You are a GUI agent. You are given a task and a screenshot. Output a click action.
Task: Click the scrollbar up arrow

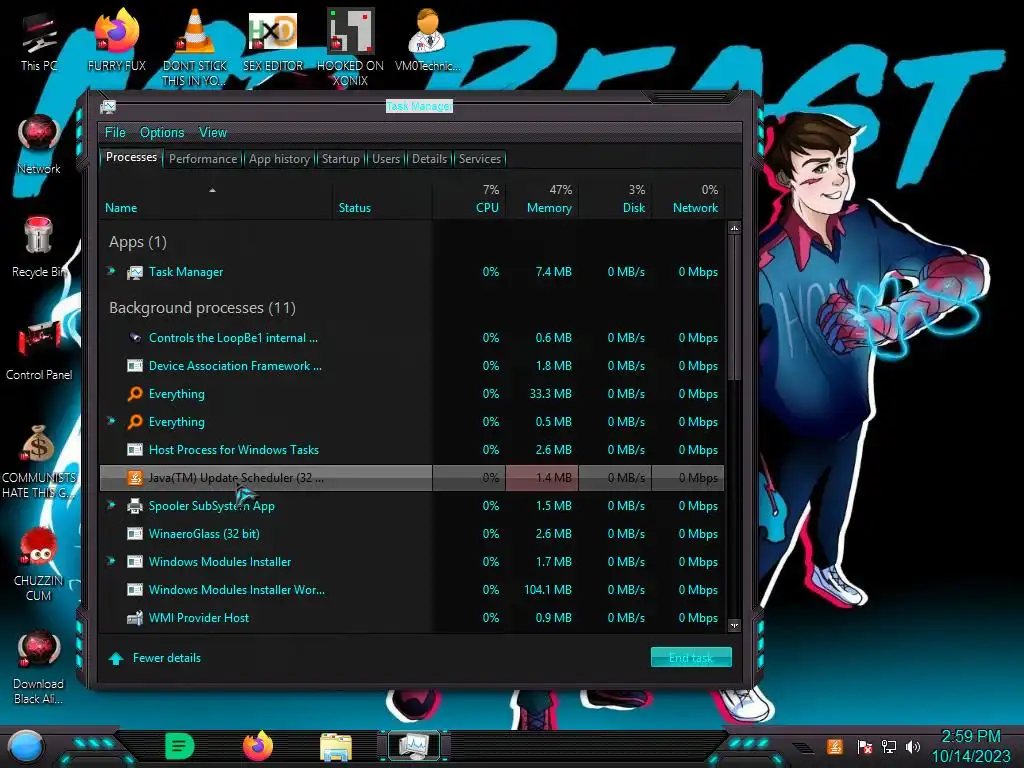point(735,228)
